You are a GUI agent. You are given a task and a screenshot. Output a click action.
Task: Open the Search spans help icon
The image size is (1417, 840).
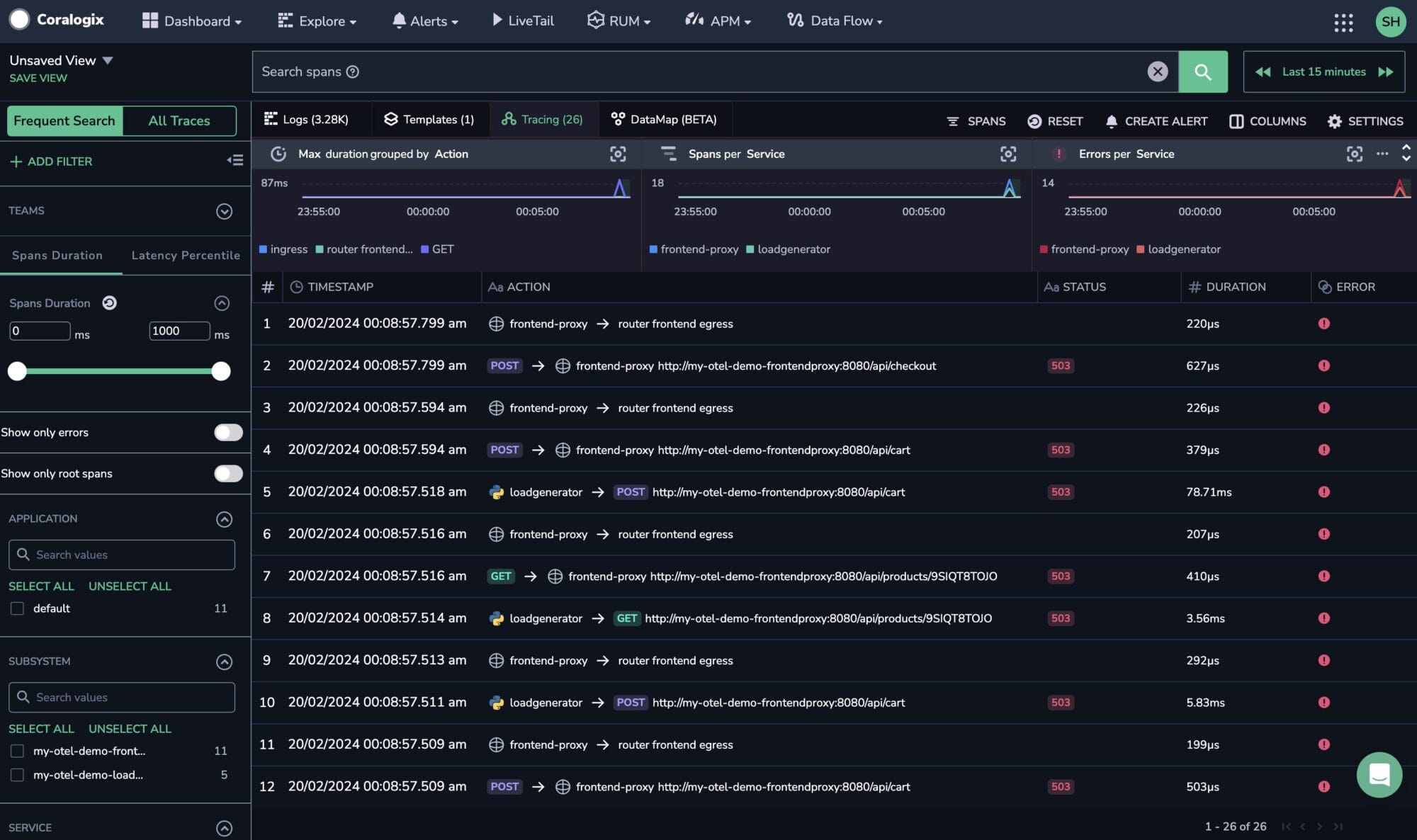click(352, 72)
